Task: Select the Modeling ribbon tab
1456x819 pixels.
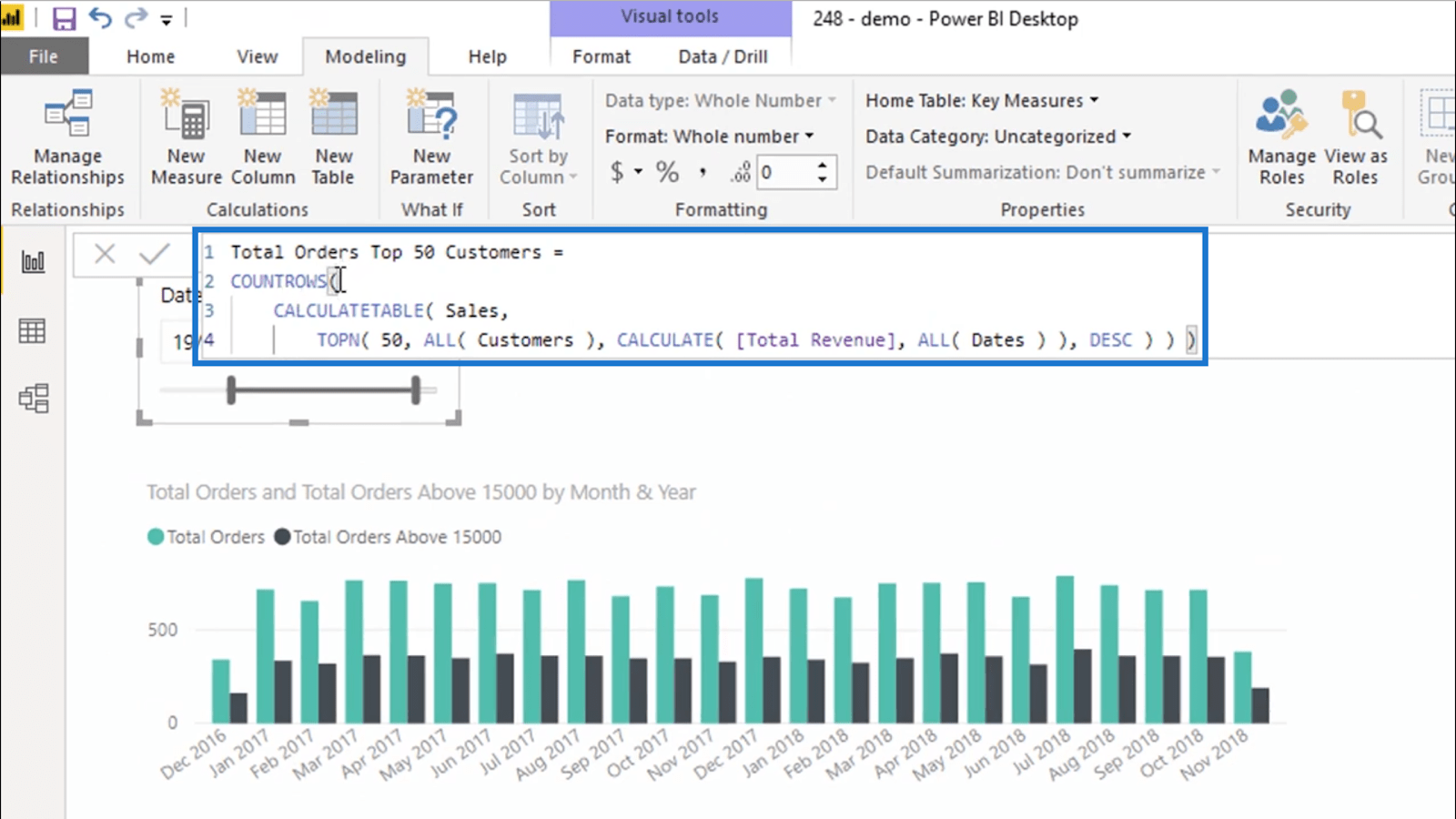Action: (366, 56)
